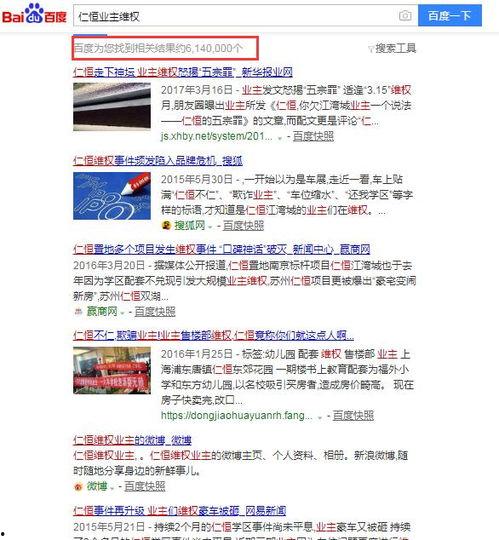This screenshot has height=540, width=499.
Task: Expand dropdown arrow next to 赢商网
Action: (x=122, y=313)
